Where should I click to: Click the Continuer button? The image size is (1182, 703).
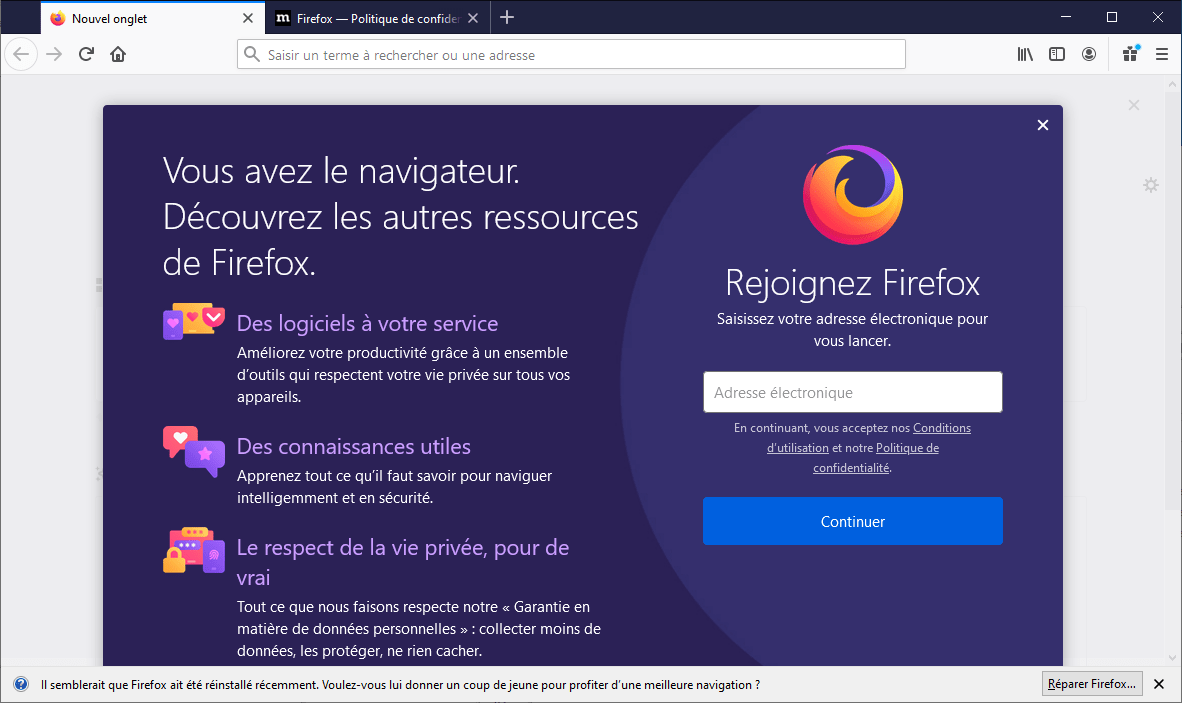[x=853, y=521]
